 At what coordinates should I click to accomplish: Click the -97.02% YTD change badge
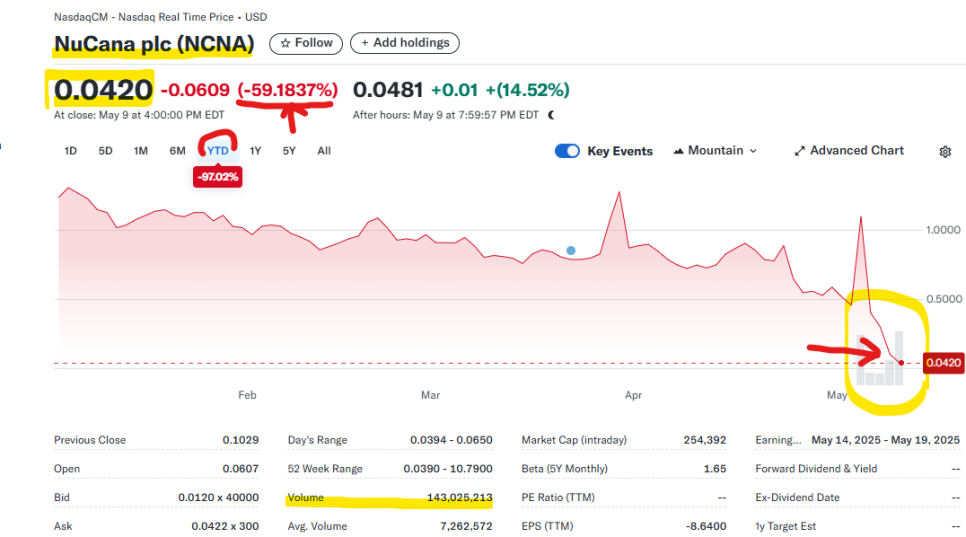click(x=217, y=177)
